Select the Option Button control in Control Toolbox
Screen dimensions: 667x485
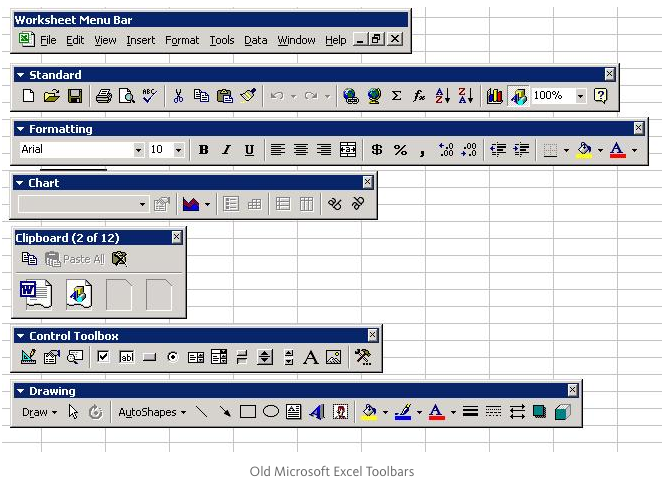pyautogui.click(x=172, y=357)
